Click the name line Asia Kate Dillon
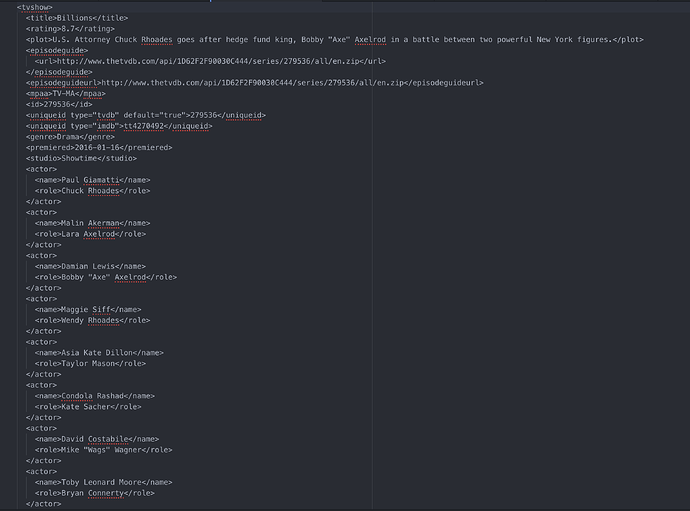Screen dimensions: 690x511 click(x=99, y=353)
